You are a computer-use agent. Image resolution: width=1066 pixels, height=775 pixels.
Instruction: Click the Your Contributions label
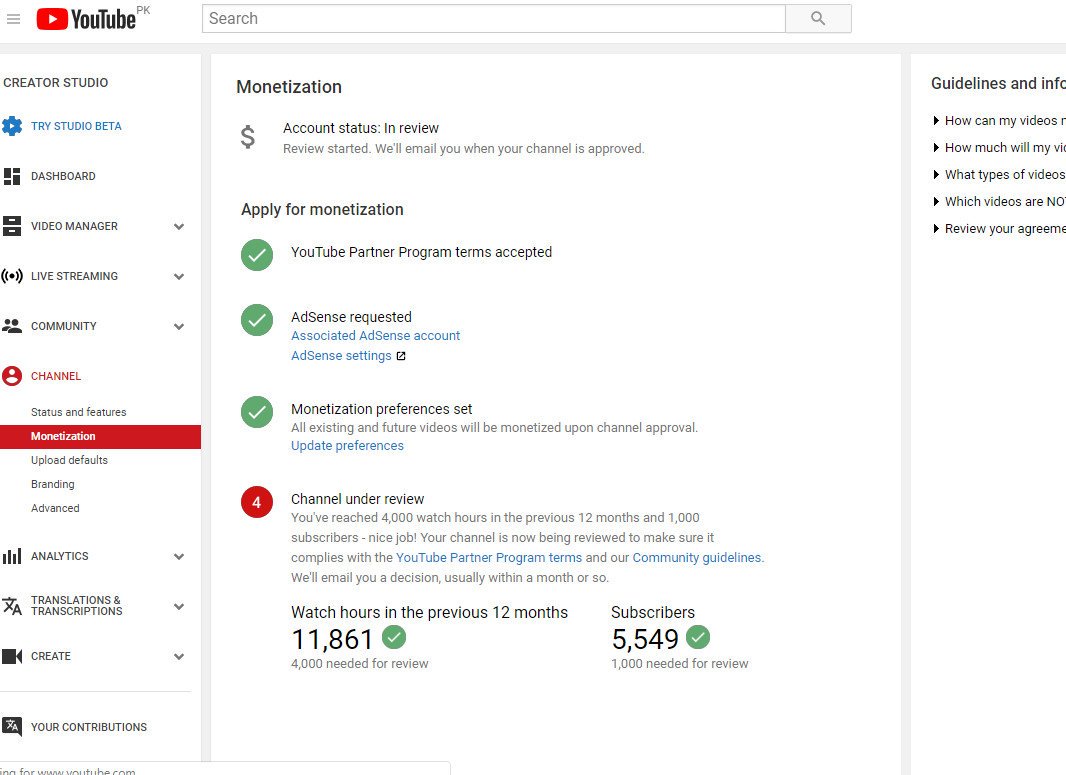(x=89, y=727)
